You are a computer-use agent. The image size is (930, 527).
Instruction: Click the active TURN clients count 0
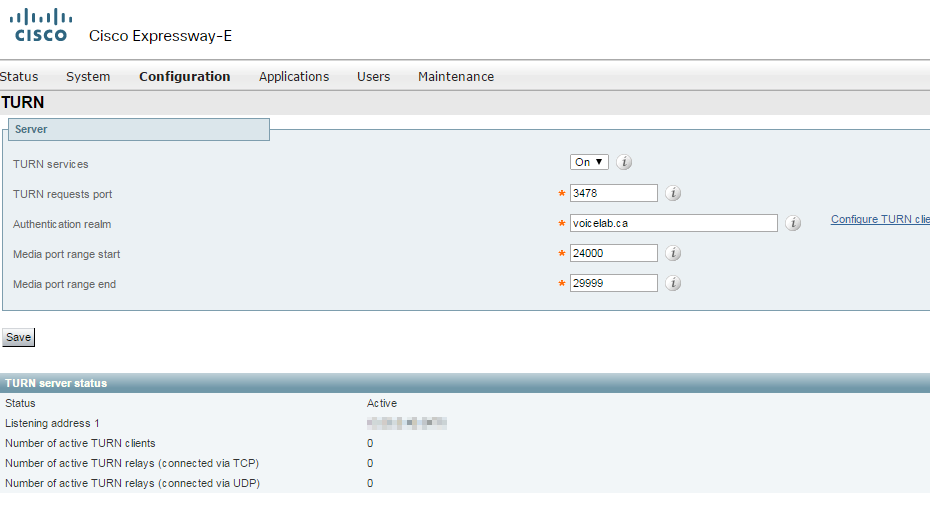tap(370, 443)
